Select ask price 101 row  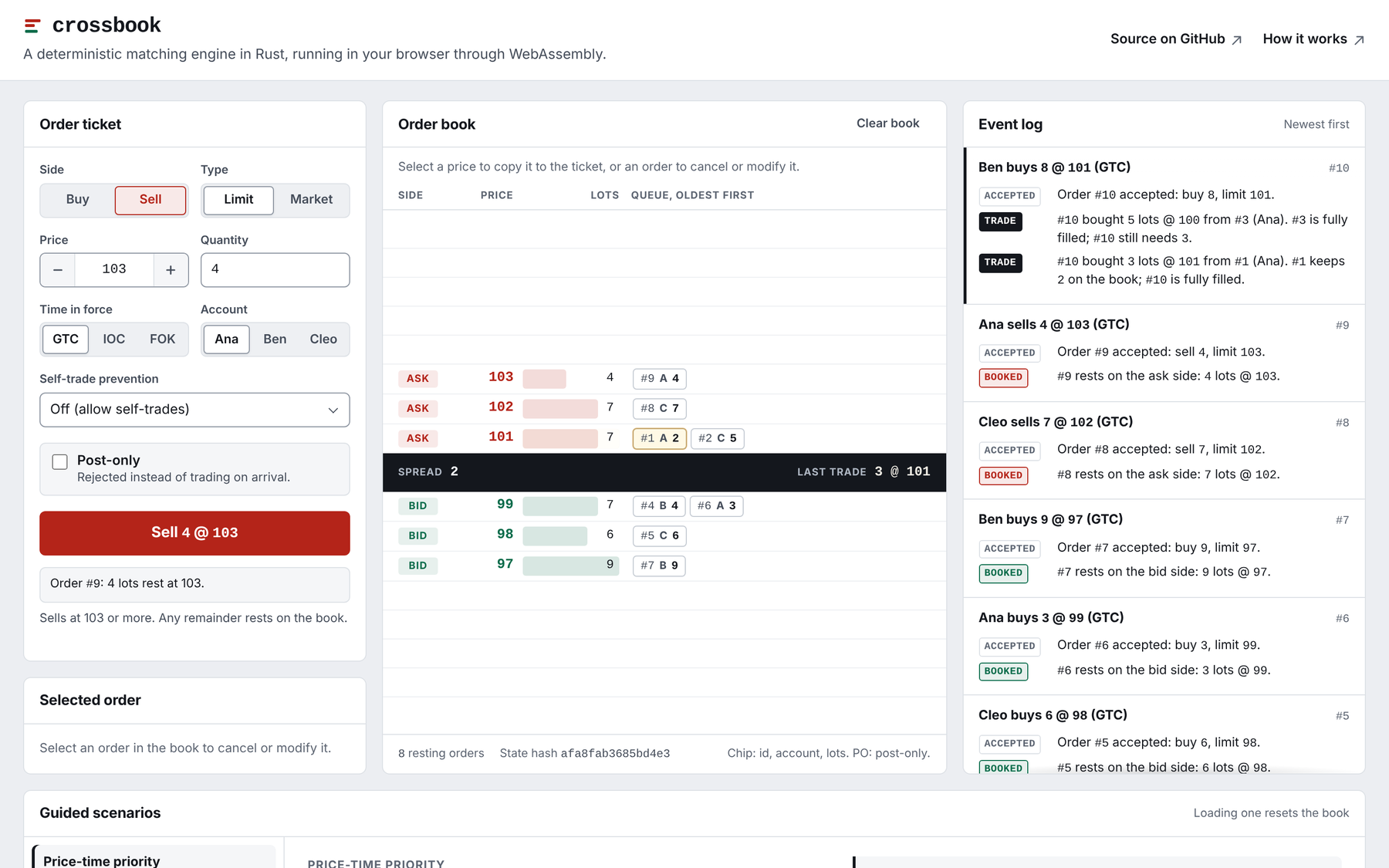point(664,438)
